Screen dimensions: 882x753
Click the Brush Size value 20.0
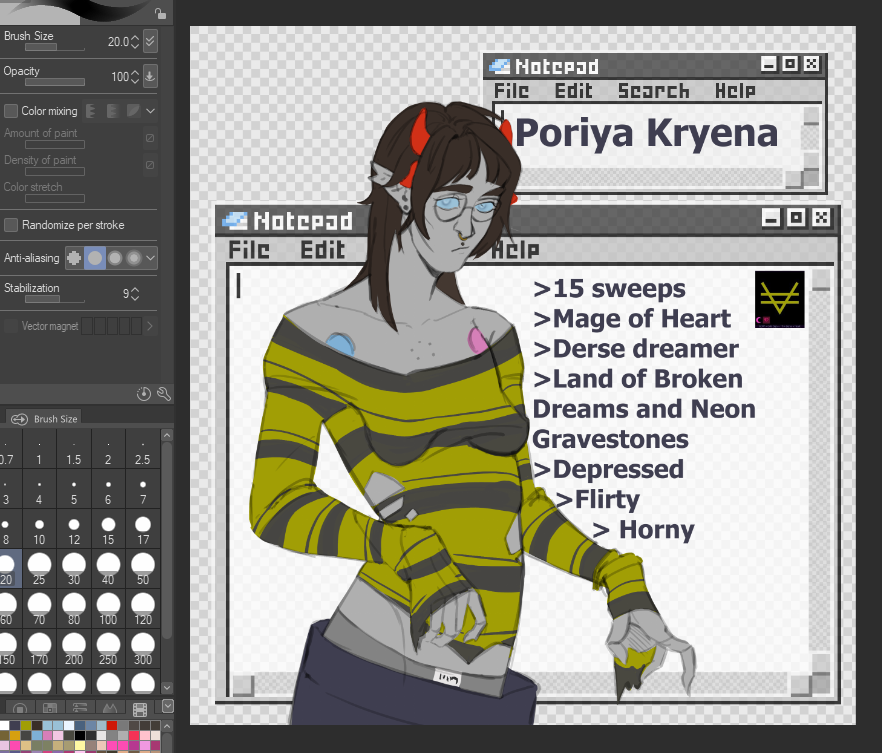point(118,42)
